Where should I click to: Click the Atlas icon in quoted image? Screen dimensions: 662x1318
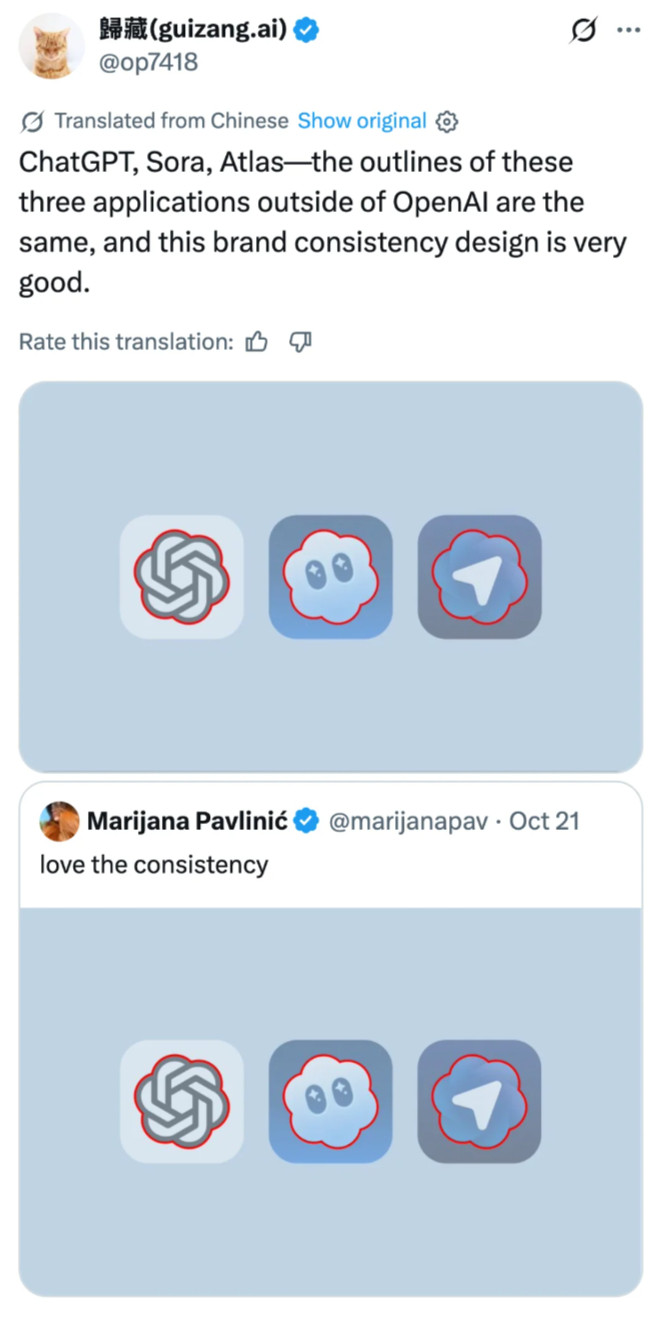coord(479,1101)
